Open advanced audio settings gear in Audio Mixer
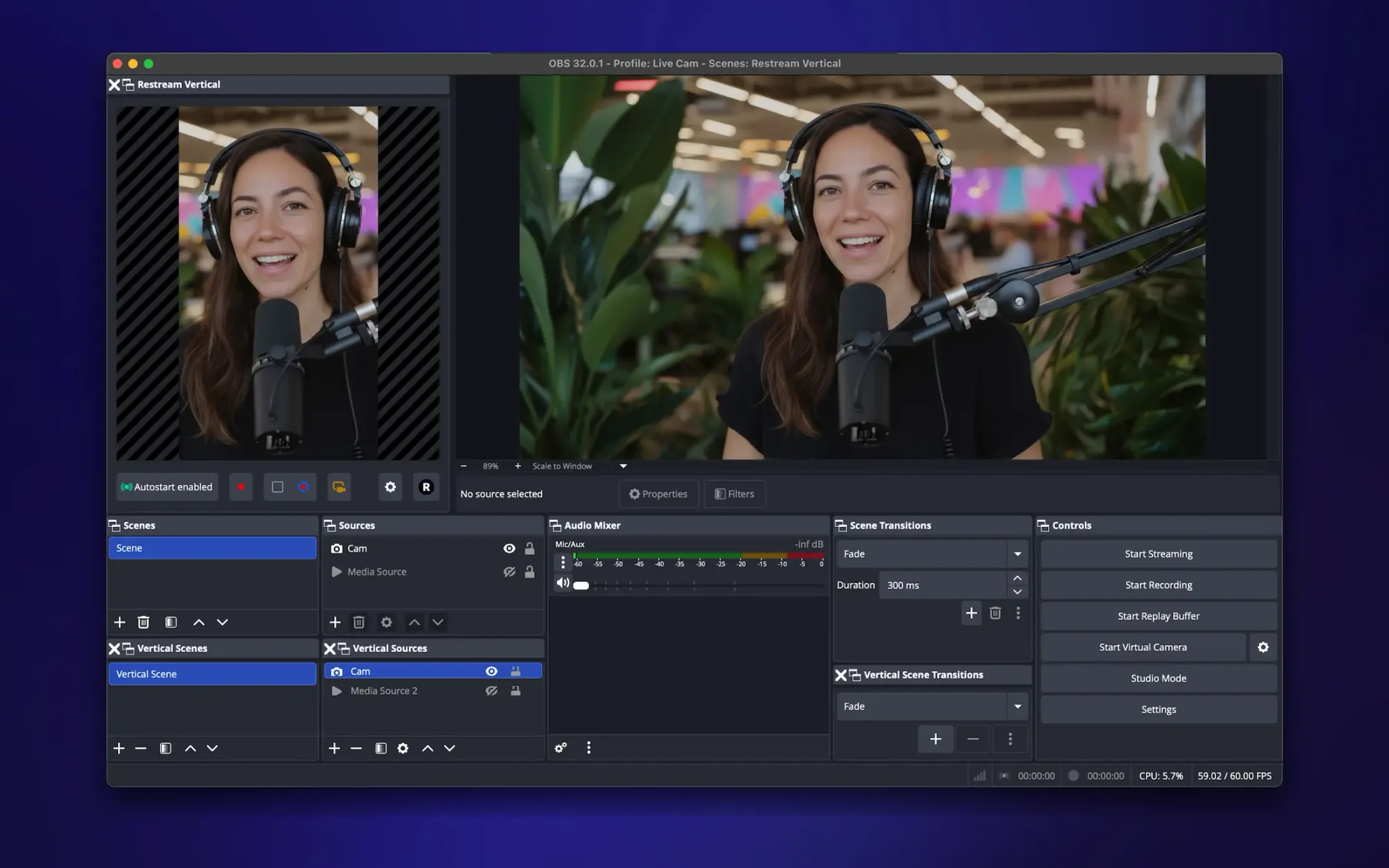Screen dimensions: 1389x868 [560, 748]
